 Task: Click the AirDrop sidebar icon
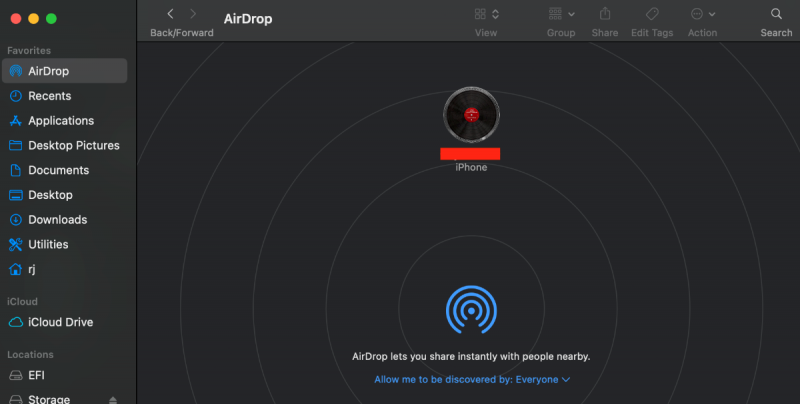(16, 71)
